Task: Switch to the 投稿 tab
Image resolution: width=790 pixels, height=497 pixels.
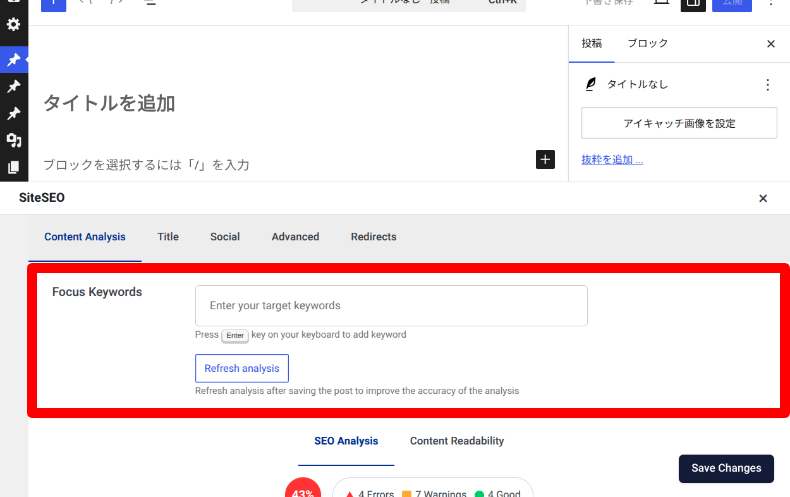Action: click(x=591, y=43)
